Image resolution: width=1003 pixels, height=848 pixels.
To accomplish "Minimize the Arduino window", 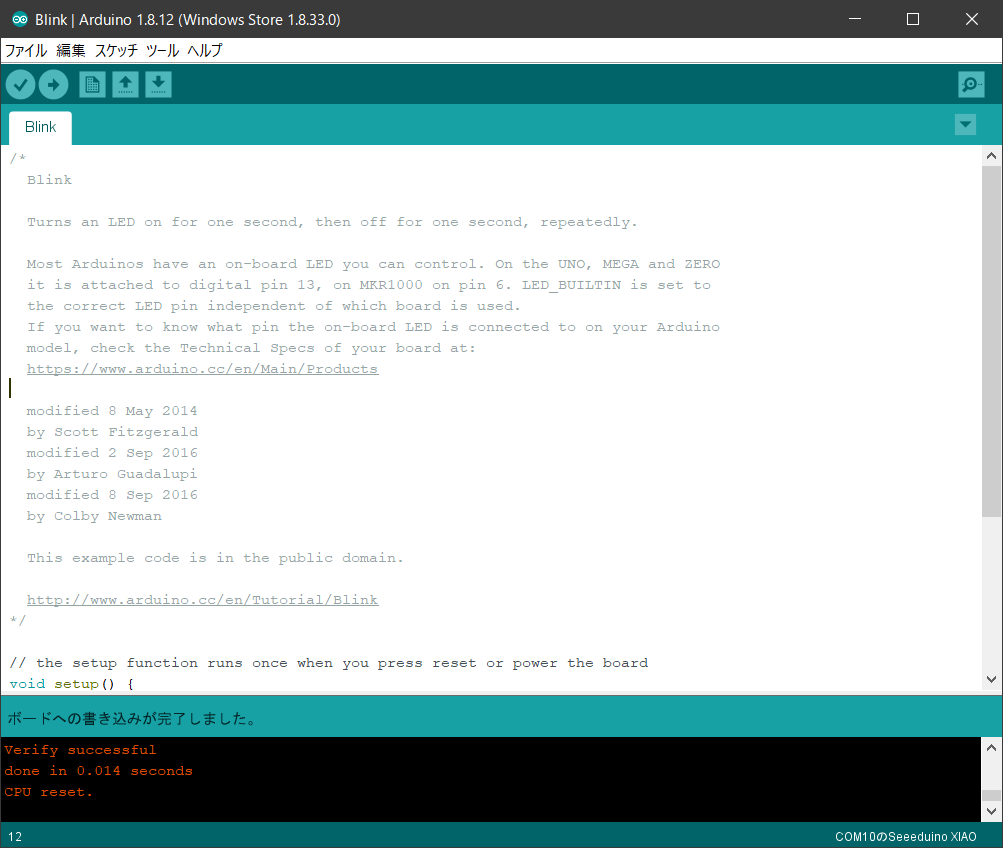I will click(x=855, y=19).
